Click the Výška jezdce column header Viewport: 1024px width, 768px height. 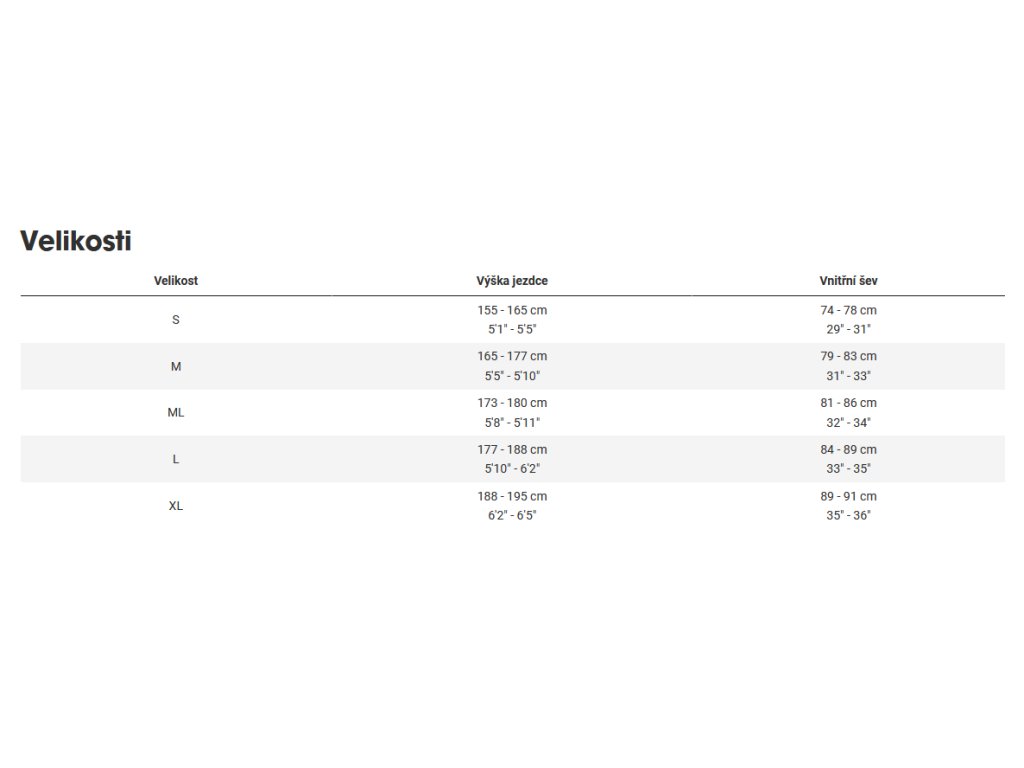(512, 281)
